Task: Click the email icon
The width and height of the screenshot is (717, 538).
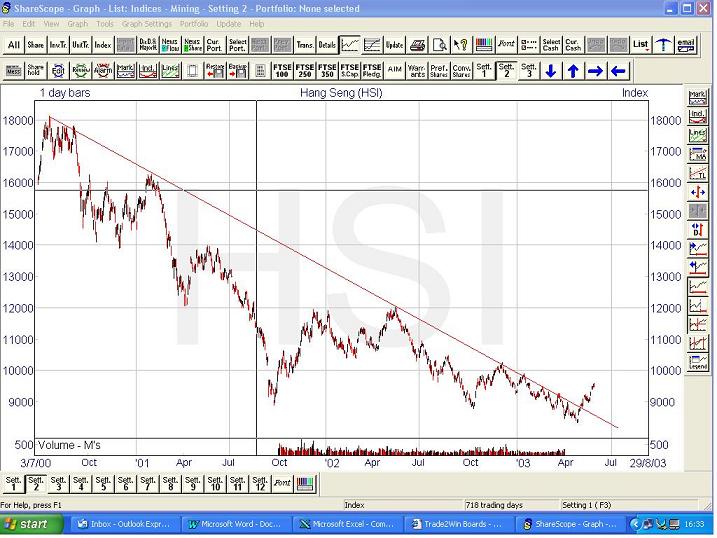Action: [685, 45]
